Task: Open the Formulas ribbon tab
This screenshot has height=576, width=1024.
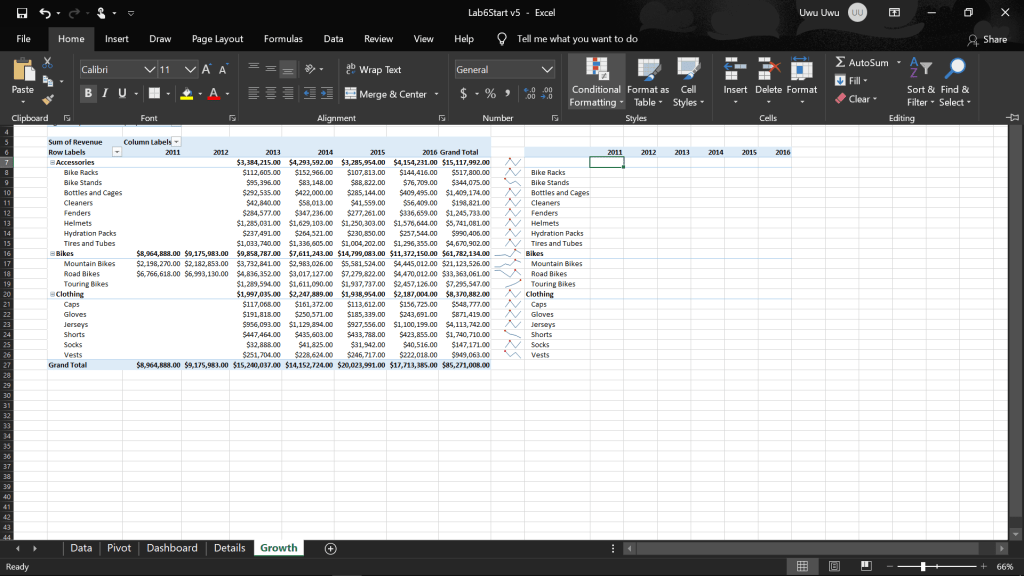Action: (283, 39)
